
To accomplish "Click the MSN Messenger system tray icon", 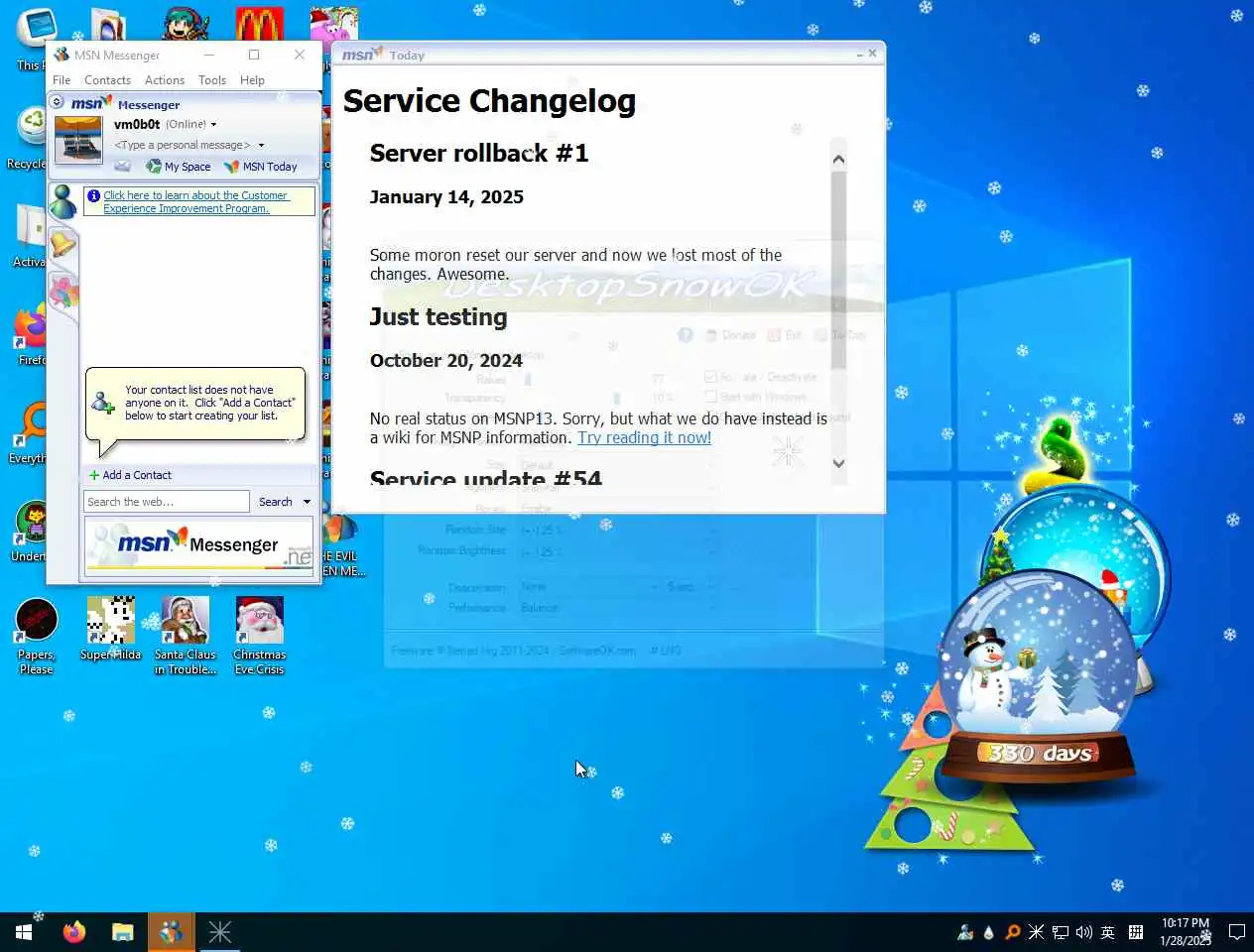I will point(964,932).
